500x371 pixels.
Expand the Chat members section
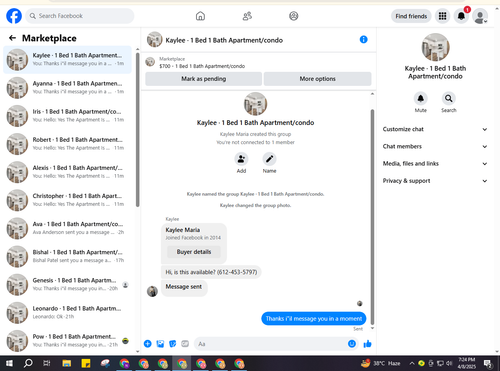(x=435, y=146)
